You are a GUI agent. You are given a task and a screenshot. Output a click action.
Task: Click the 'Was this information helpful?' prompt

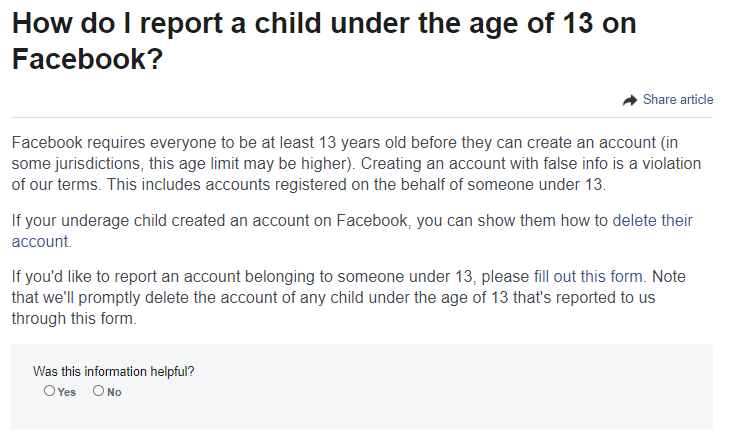114,371
